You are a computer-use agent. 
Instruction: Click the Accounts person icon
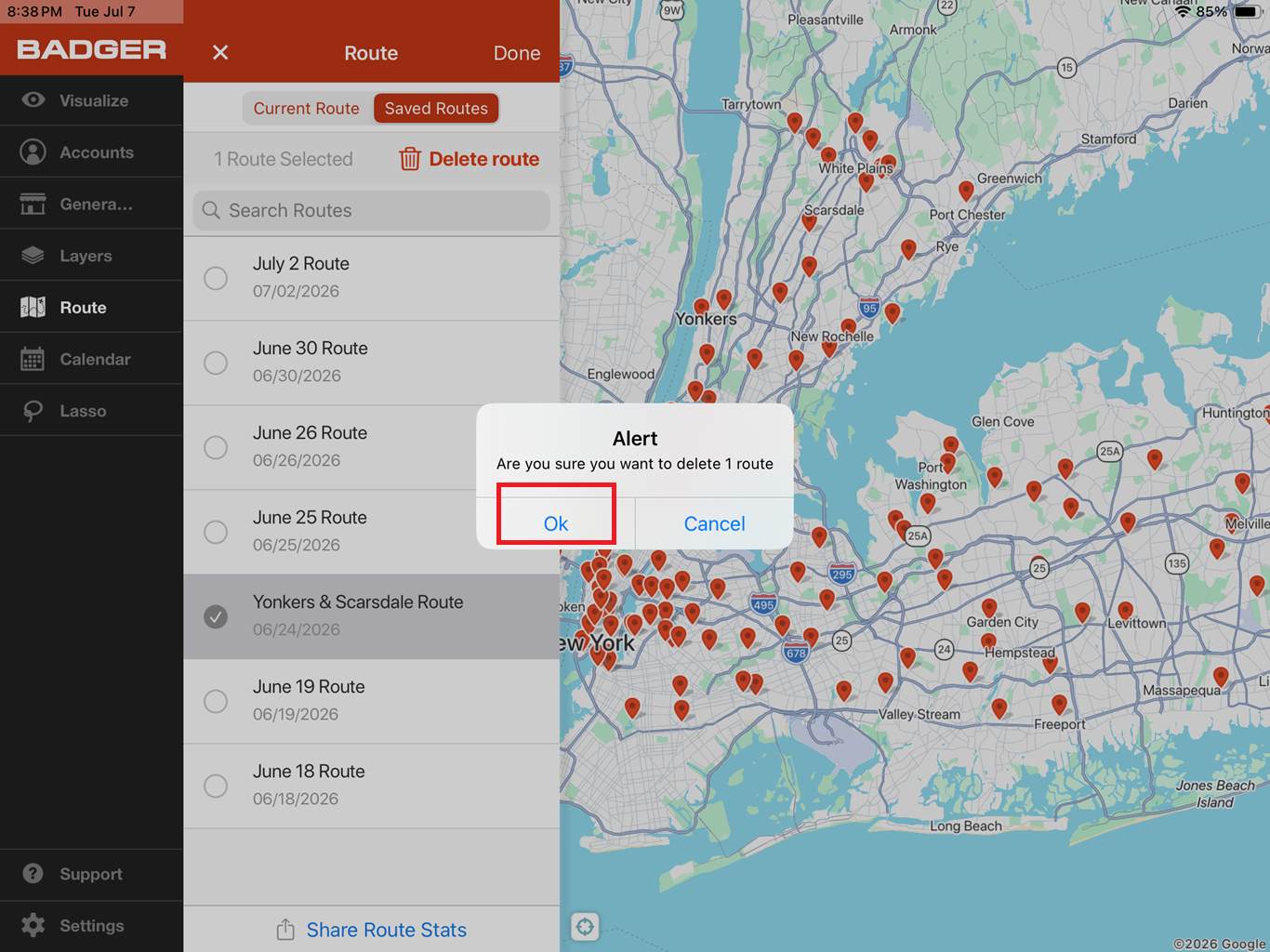click(x=33, y=152)
